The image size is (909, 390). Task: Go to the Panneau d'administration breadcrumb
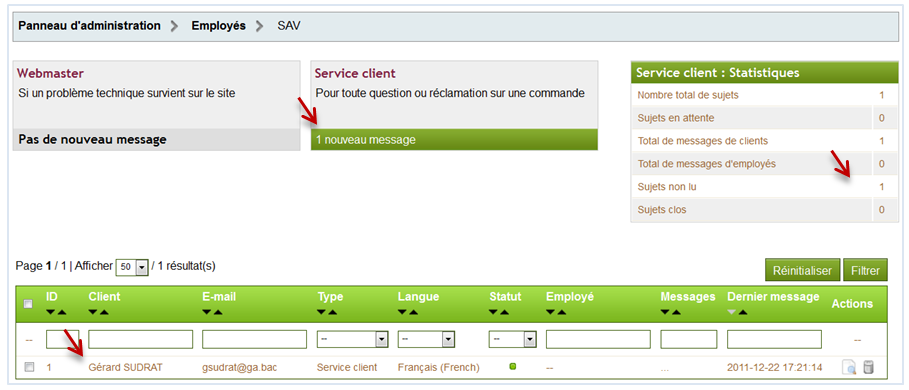pyautogui.click(x=90, y=26)
